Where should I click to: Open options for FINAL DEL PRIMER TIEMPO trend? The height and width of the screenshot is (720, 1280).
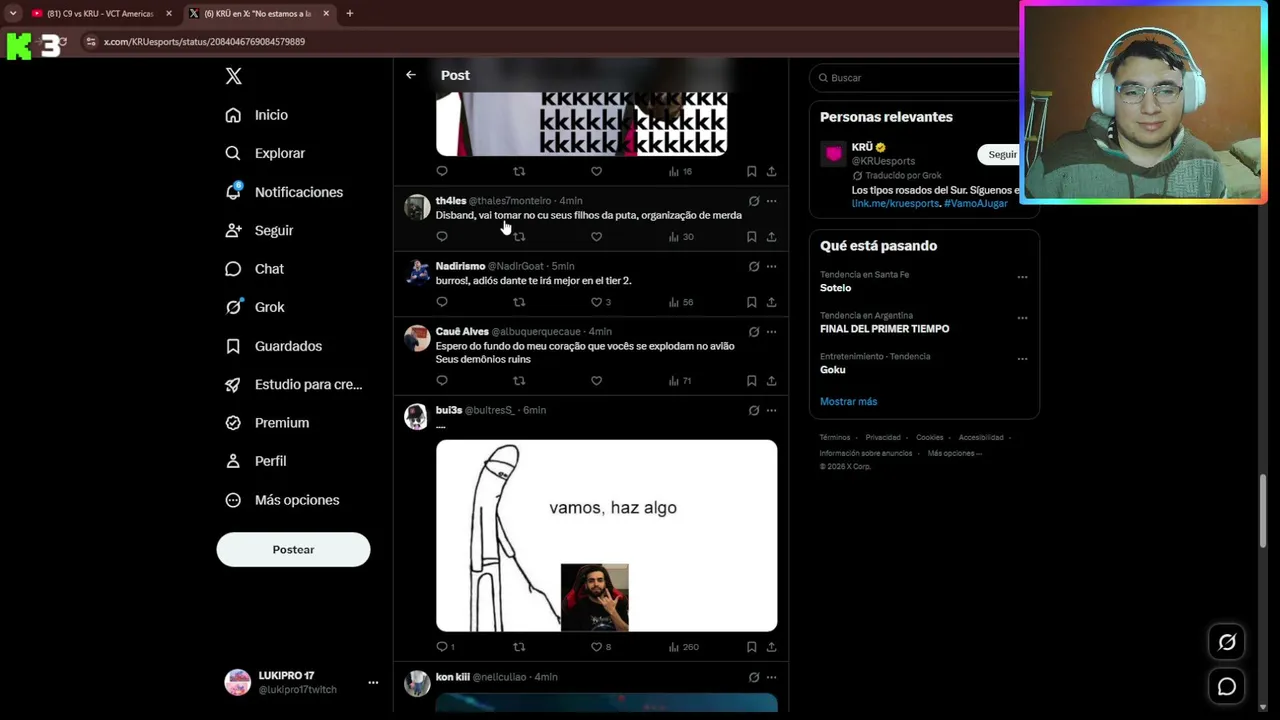[x=1022, y=318]
